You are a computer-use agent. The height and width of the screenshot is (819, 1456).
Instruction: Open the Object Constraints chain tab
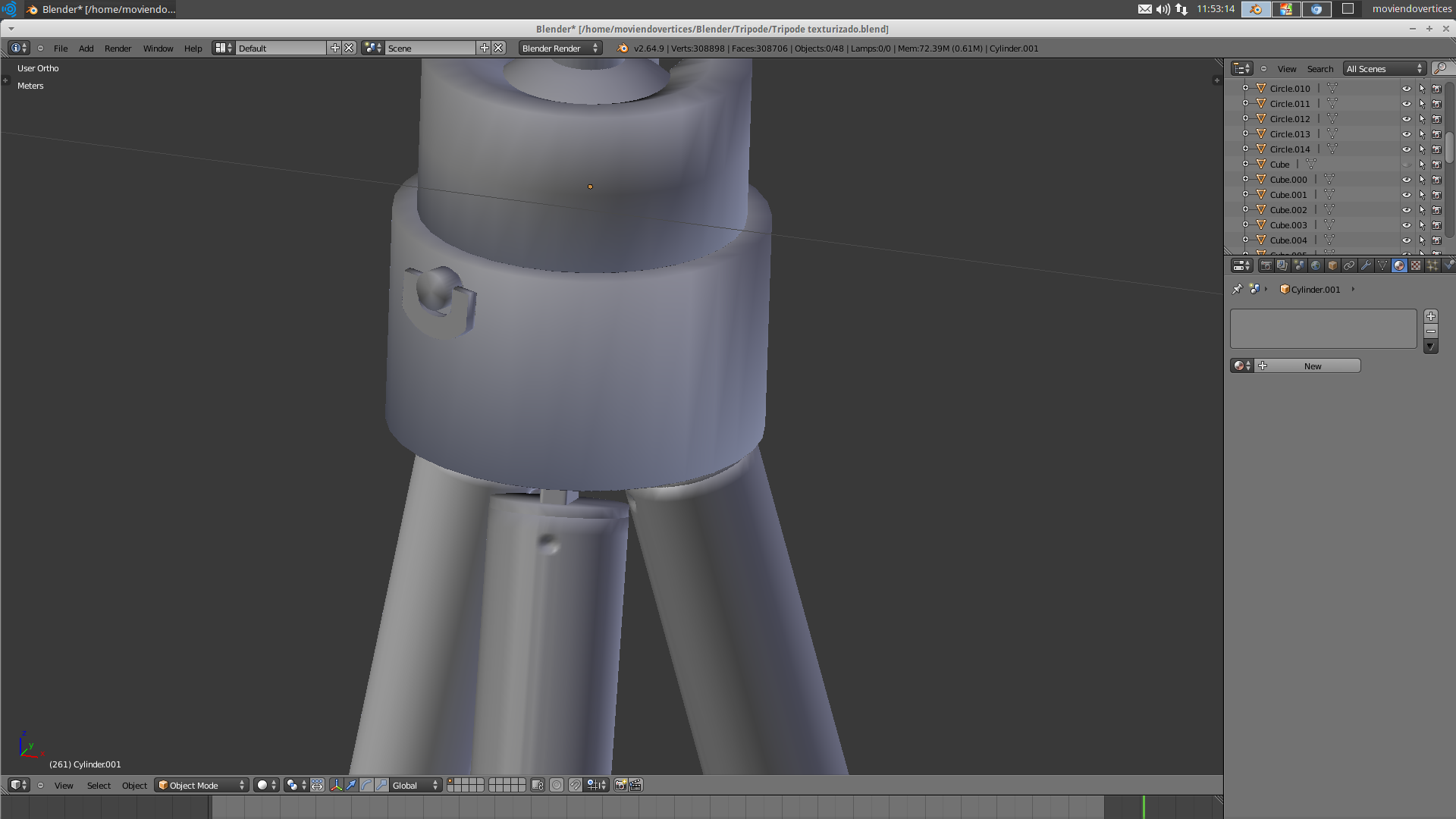[1349, 265]
